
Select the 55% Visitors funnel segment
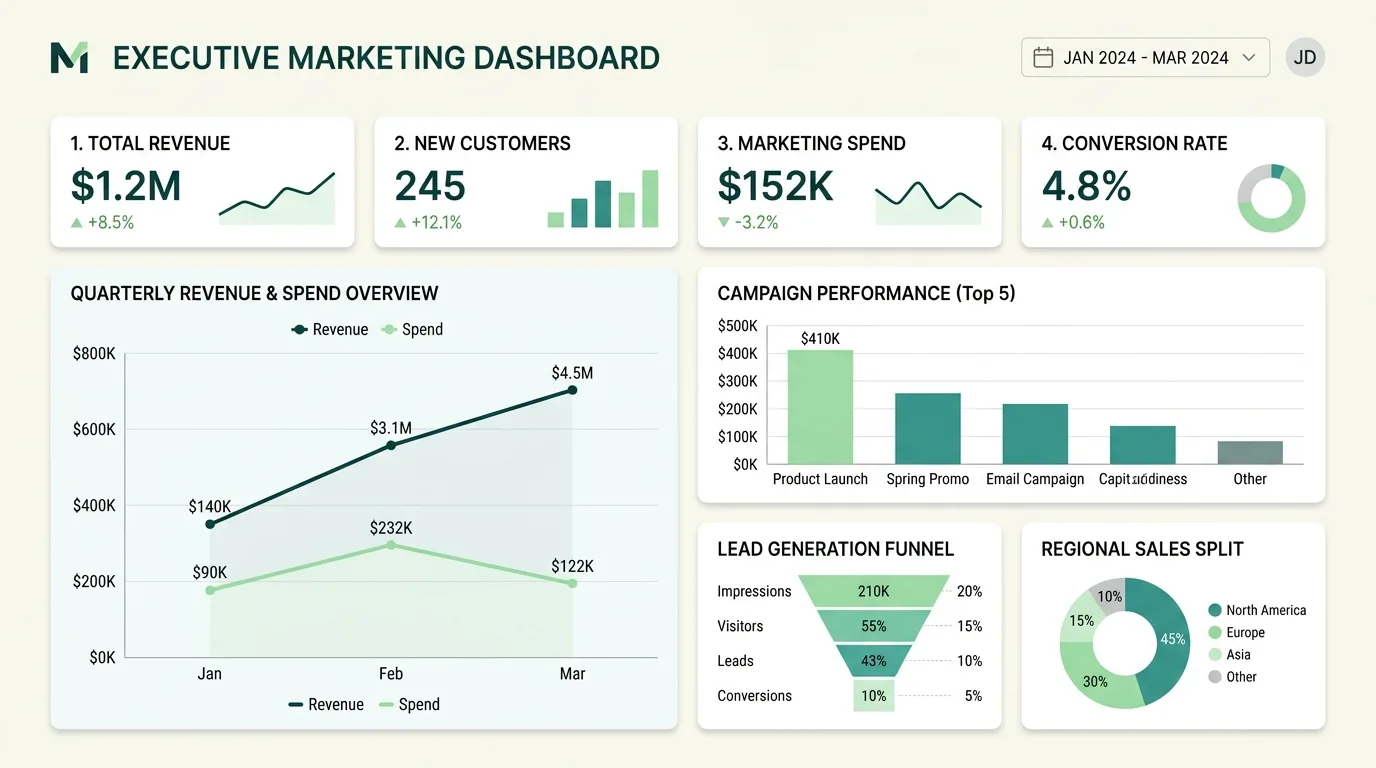[873, 626]
